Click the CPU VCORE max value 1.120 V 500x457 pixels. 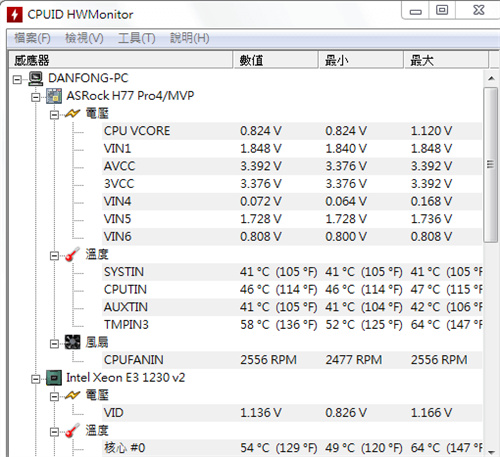pyautogui.click(x=431, y=131)
